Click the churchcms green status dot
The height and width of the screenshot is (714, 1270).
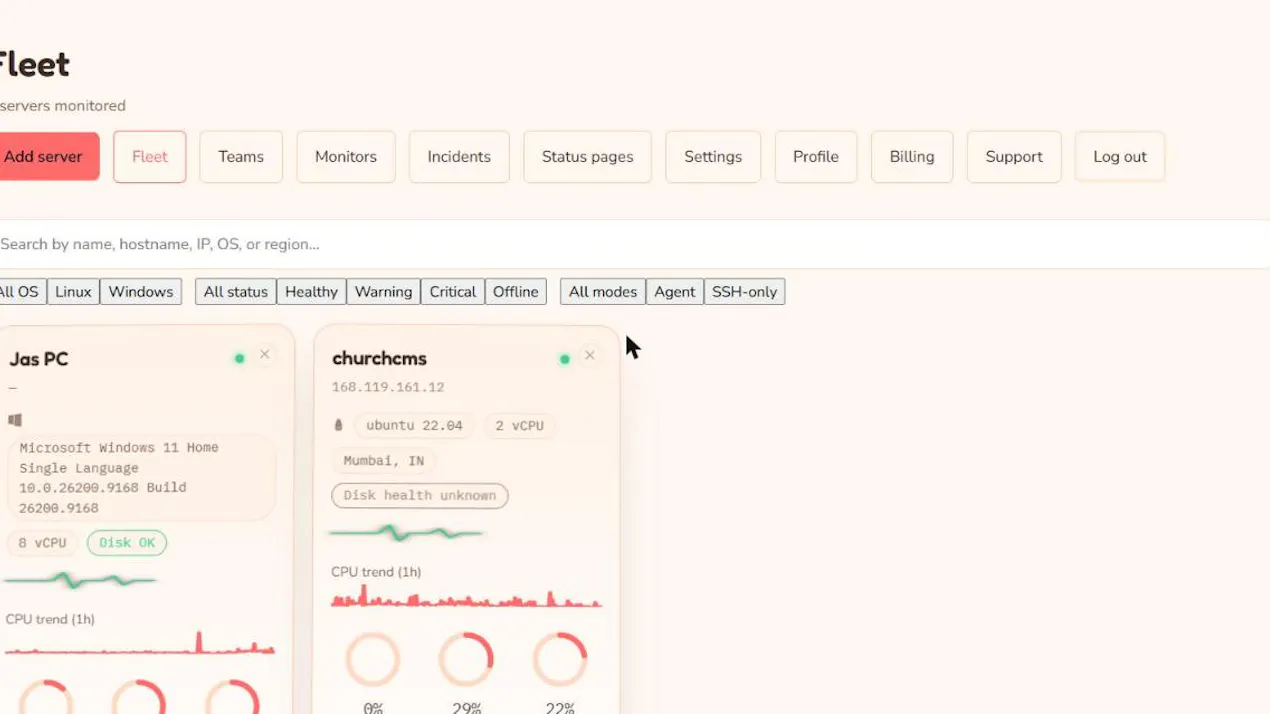coord(565,359)
